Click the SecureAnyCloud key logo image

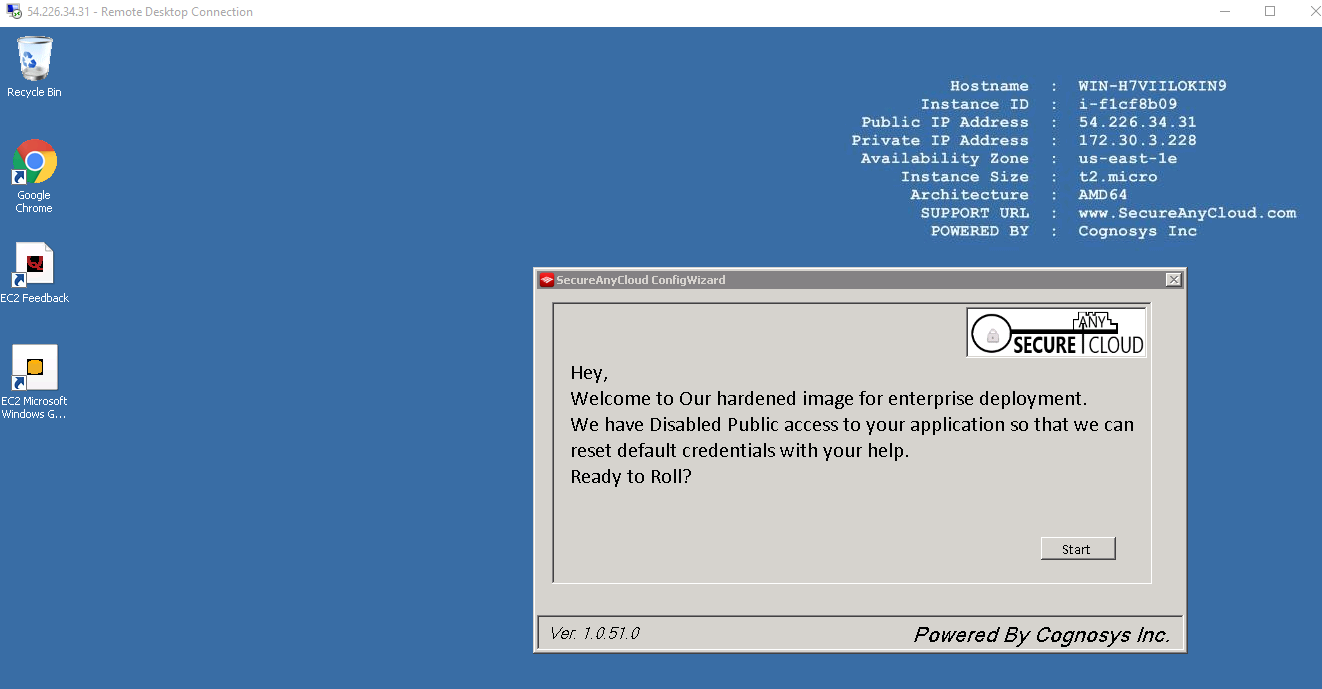tap(1056, 332)
